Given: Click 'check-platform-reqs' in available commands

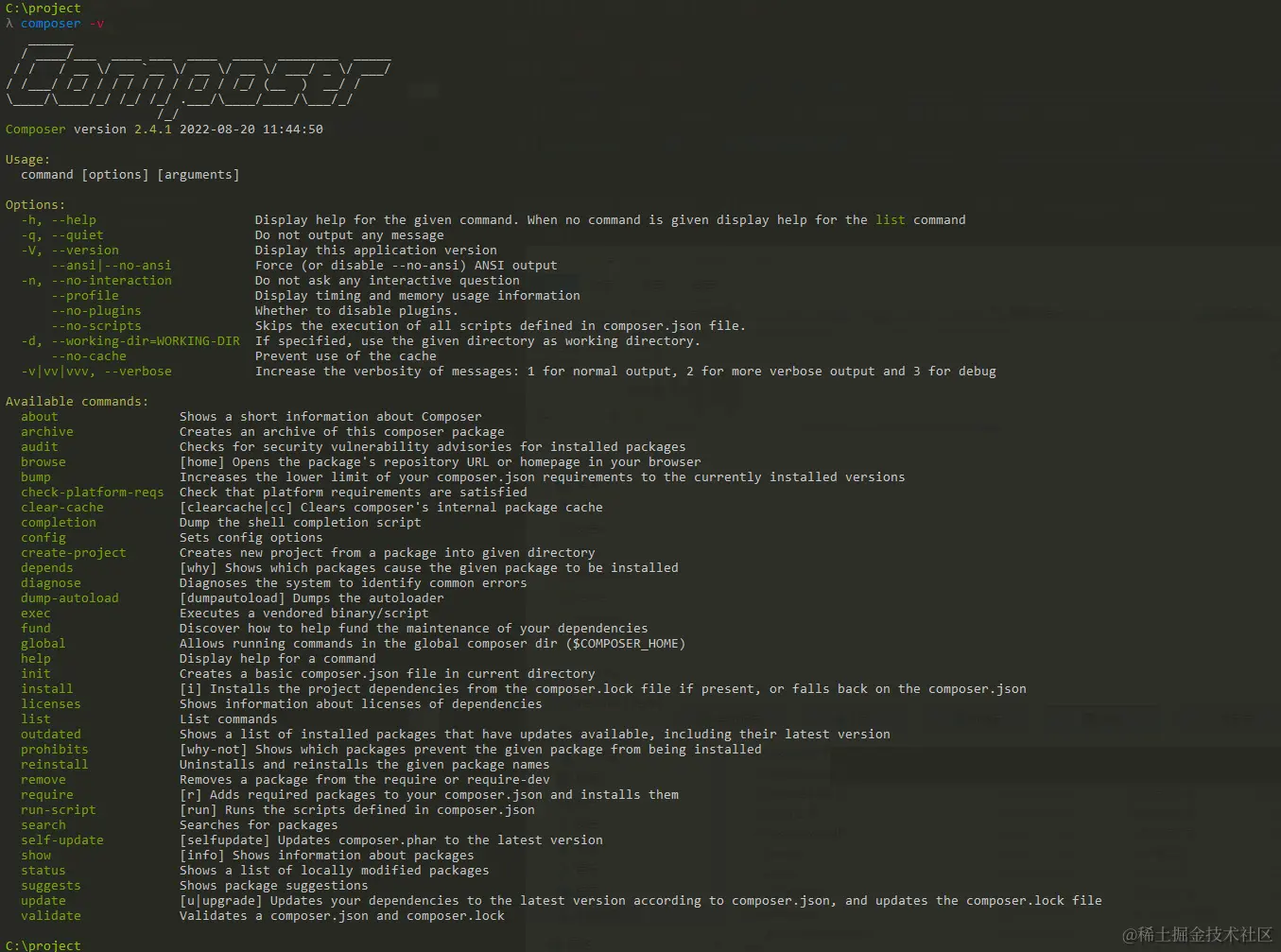Looking at the screenshot, I should click(93, 493).
